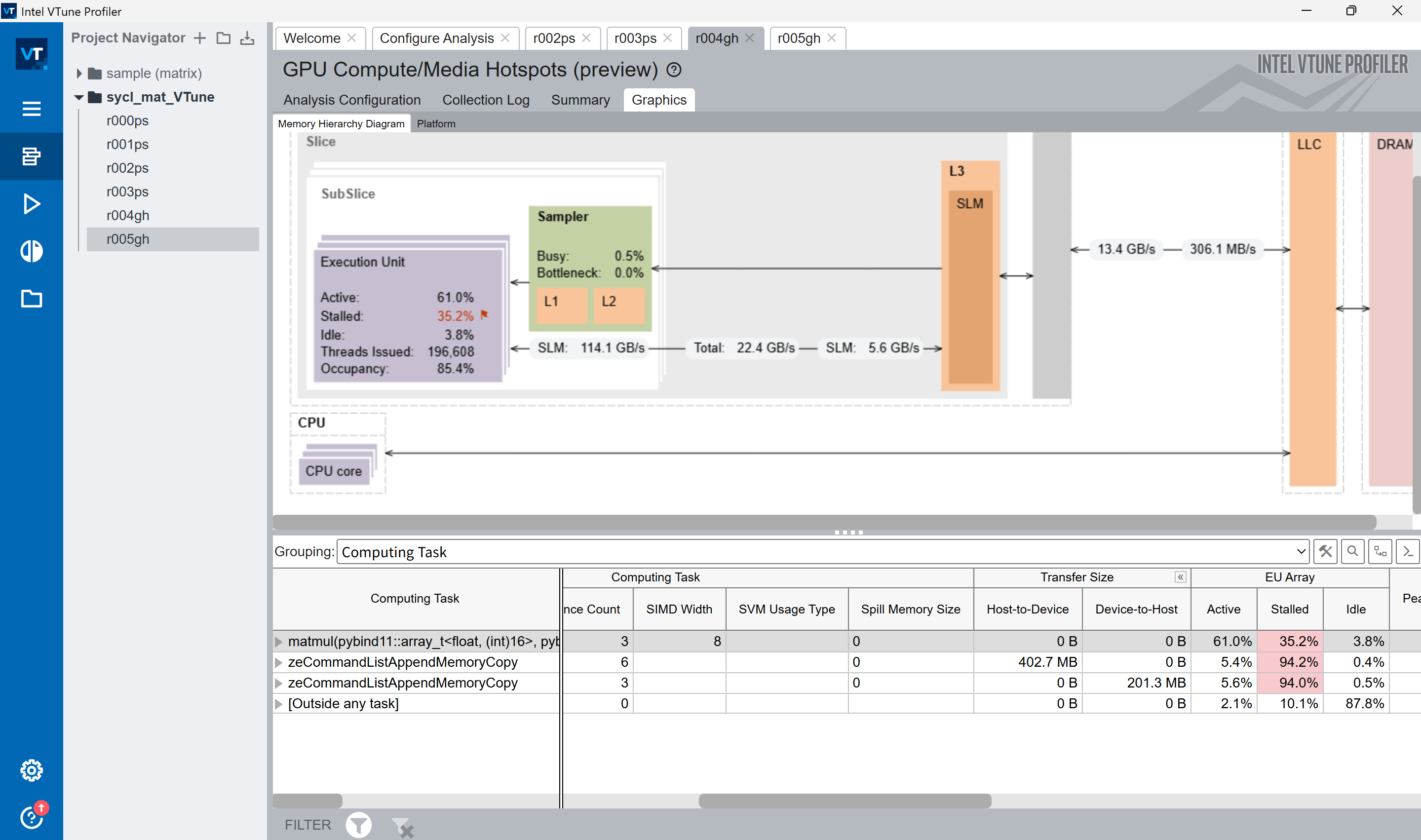Open result r000ps in navigator

(127, 120)
